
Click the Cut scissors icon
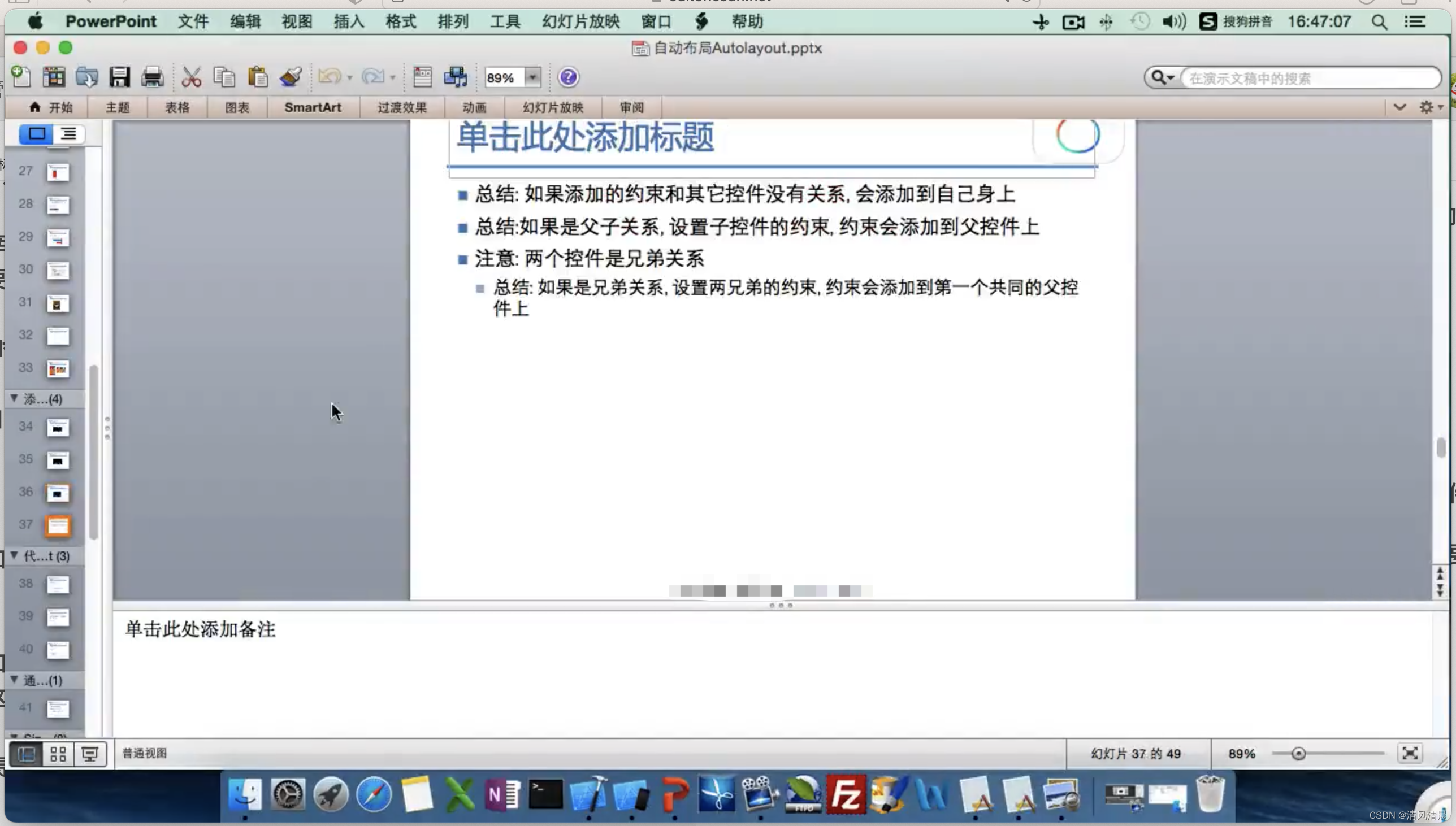[x=191, y=77]
